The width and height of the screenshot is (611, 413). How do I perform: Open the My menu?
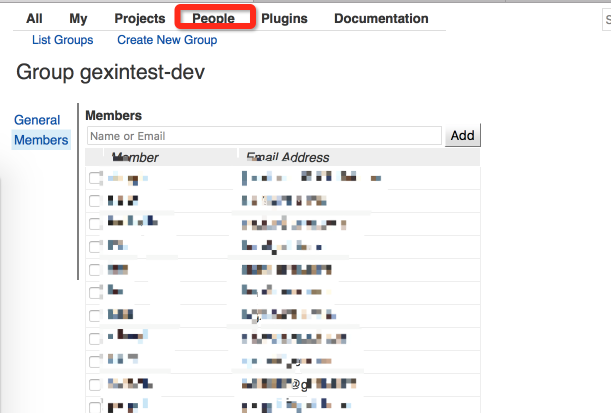coord(78,18)
